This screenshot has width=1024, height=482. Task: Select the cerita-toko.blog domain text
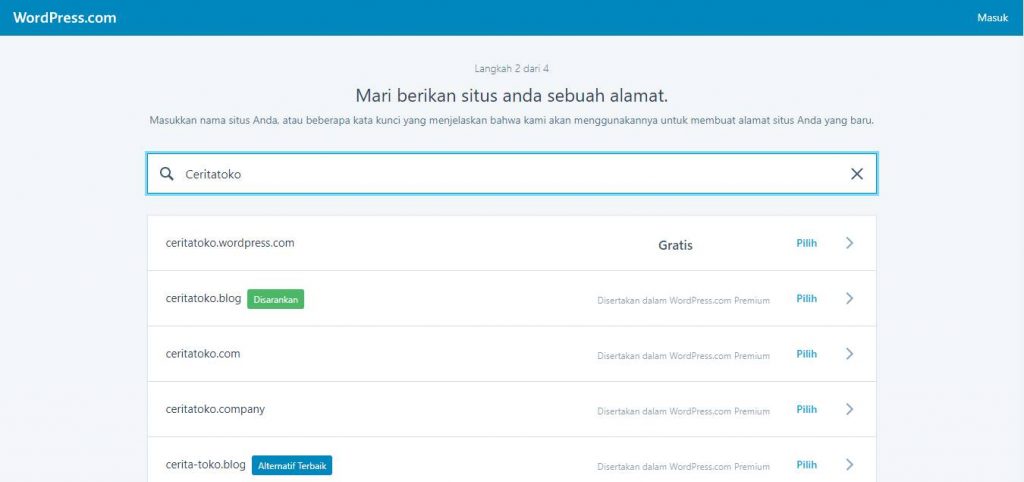click(x=206, y=465)
